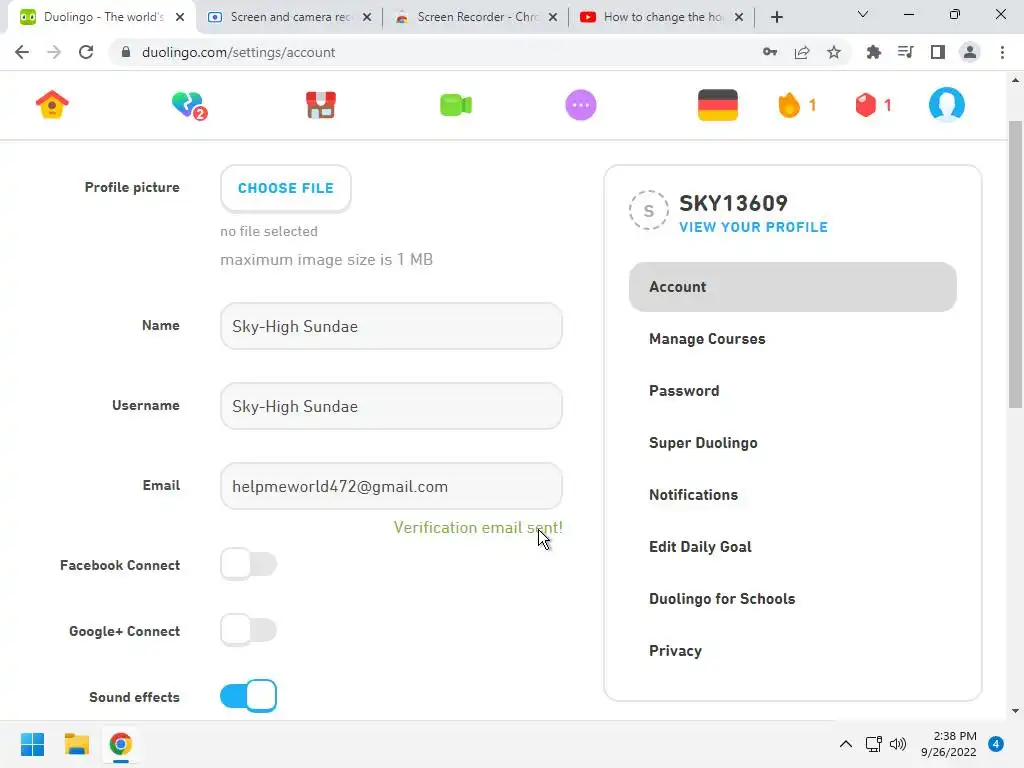Open Edit Daily Goal settings

(700, 547)
